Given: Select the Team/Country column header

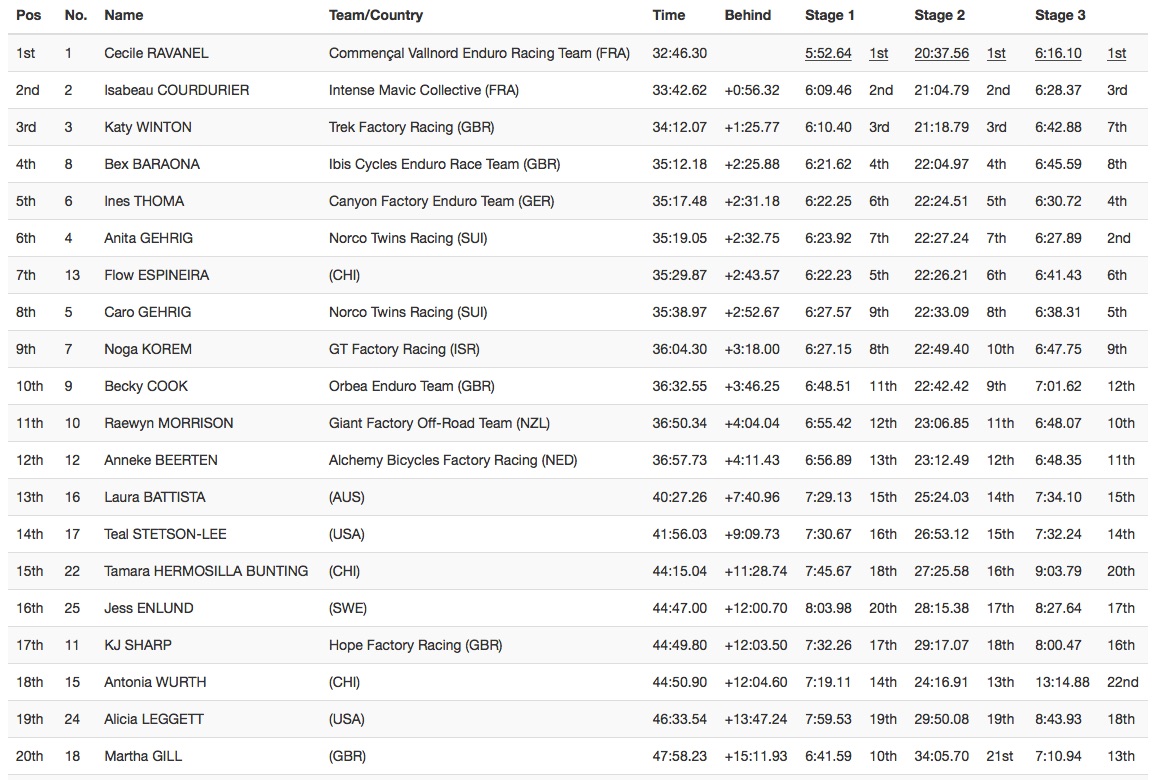Looking at the screenshot, I should 375,15.
